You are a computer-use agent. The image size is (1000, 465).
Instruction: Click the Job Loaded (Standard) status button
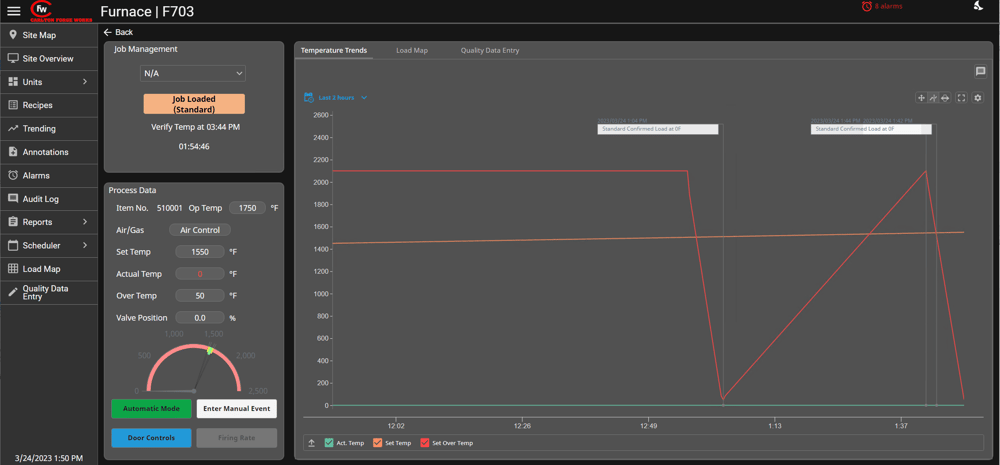coord(194,104)
